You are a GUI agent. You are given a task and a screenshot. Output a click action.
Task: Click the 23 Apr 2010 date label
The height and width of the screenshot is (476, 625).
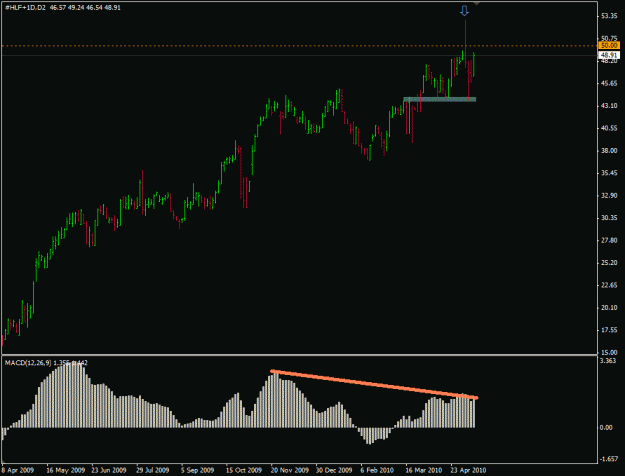pos(469,470)
